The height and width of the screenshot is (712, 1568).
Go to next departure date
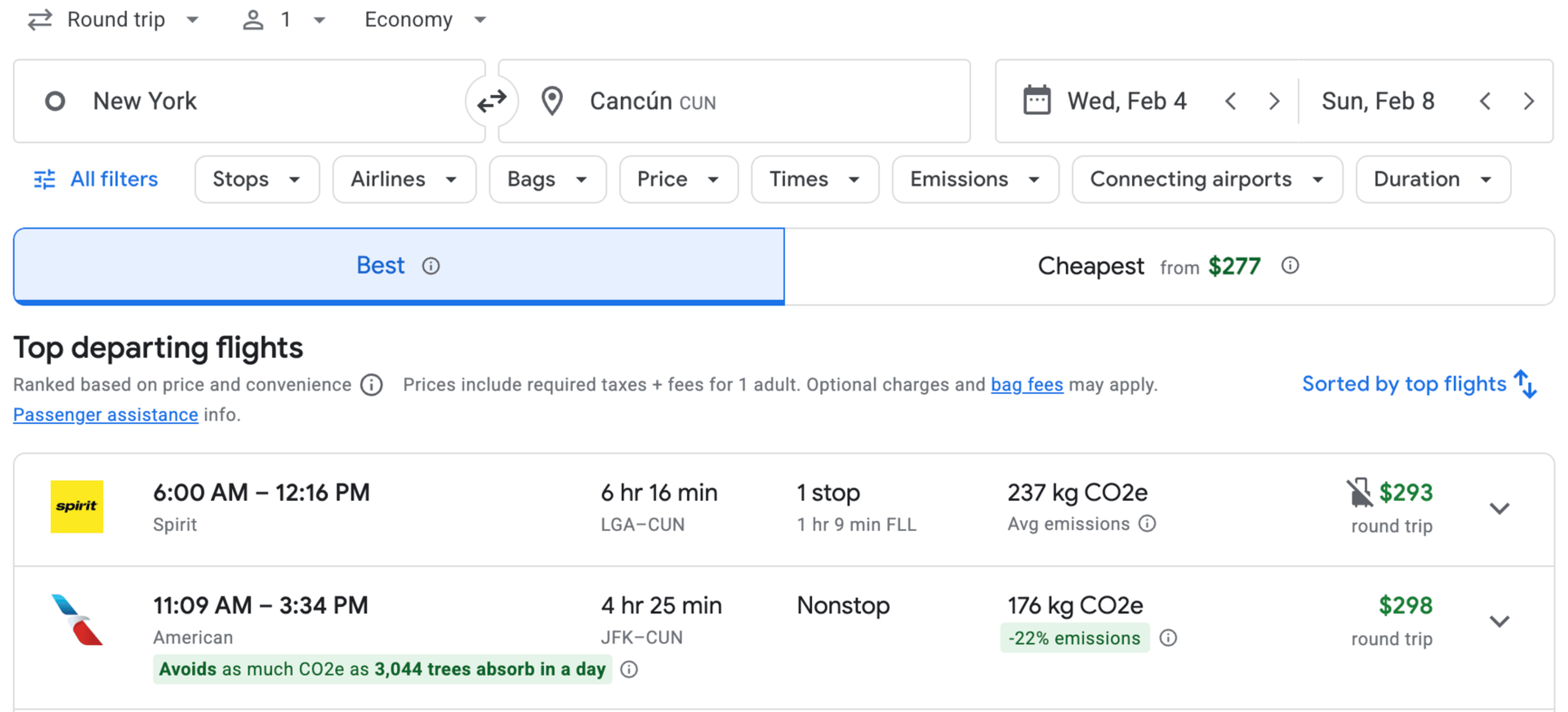click(x=1274, y=101)
